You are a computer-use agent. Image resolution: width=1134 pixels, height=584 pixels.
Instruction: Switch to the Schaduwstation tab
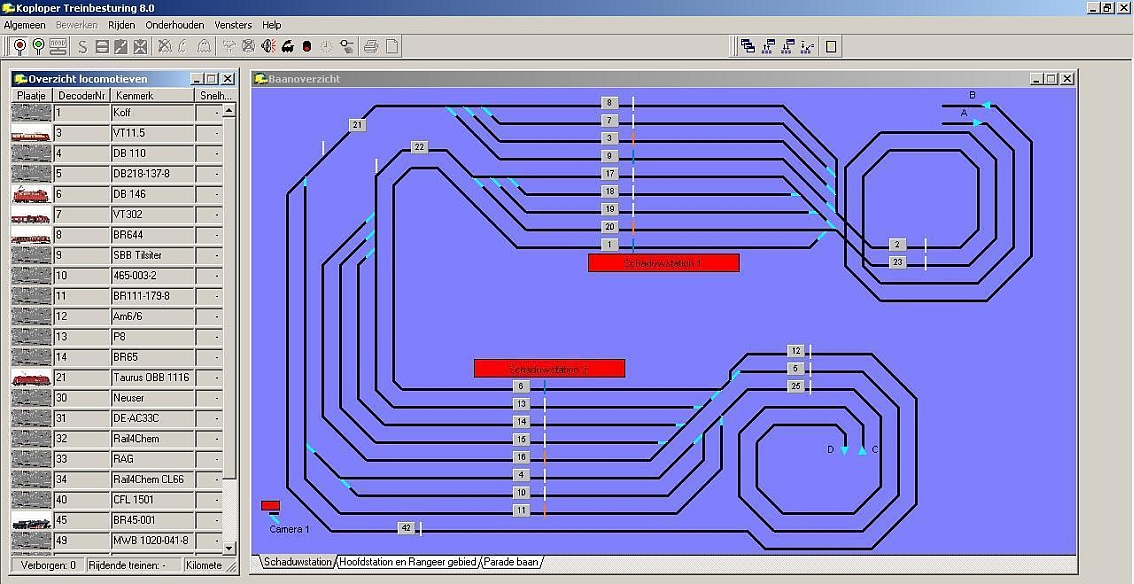(297, 562)
